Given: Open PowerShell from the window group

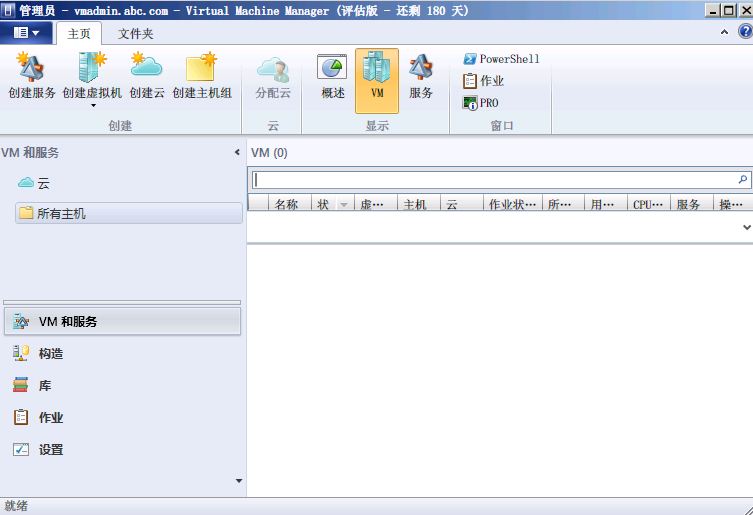Looking at the screenshot, I should (501, 59).
